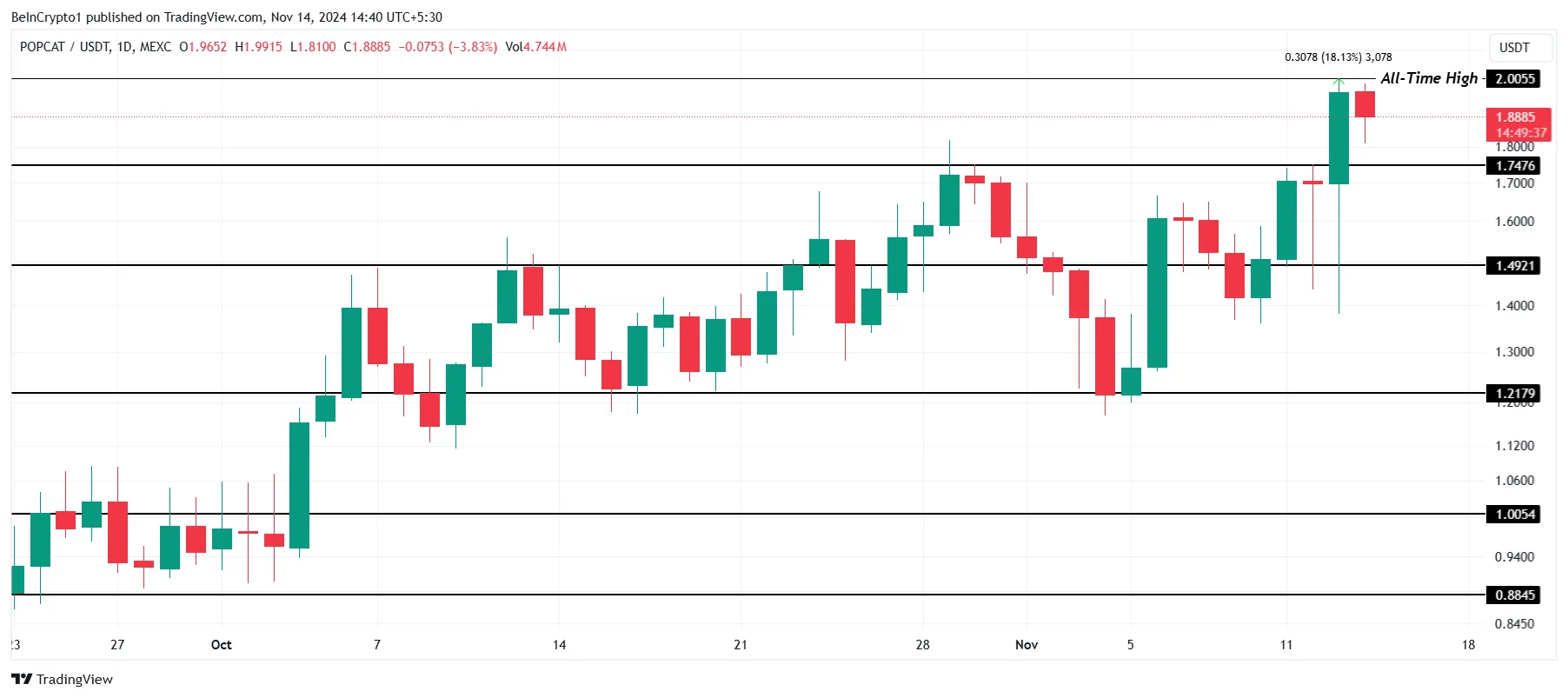Click the Nov marker on time axis

1027,644
